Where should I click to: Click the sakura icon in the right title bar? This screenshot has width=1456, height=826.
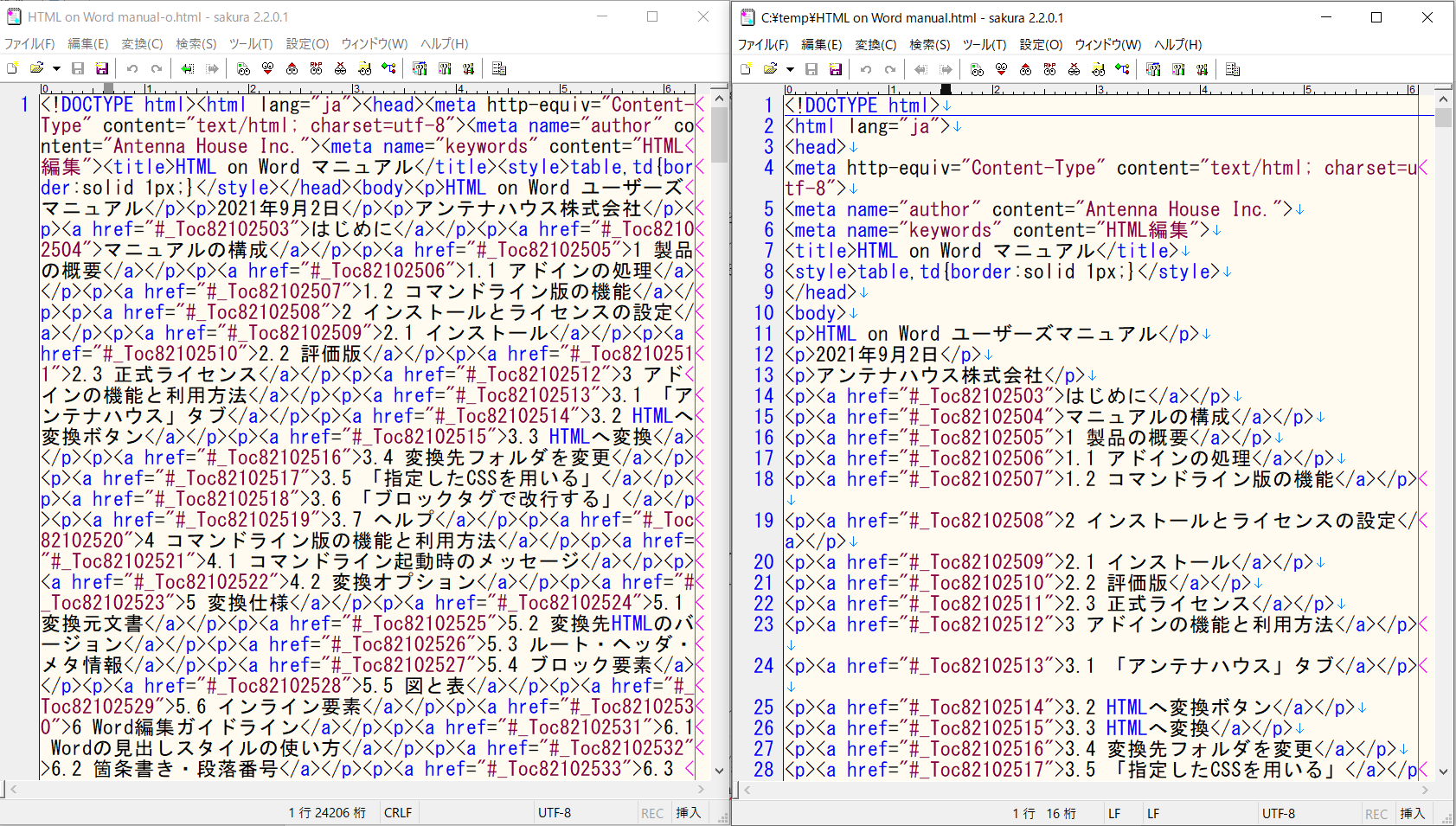pyautogui.click(x=747, y=17)
